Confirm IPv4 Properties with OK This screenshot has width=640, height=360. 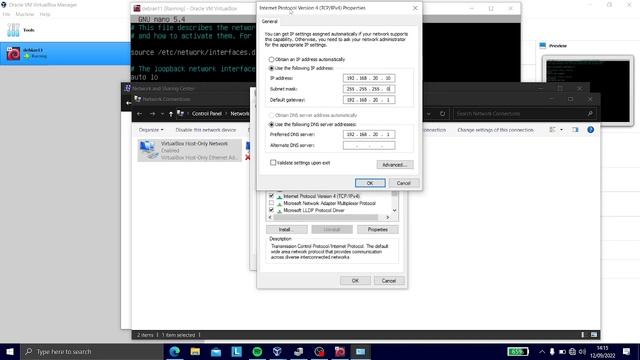pyautogui.click(x=370, y=183)
